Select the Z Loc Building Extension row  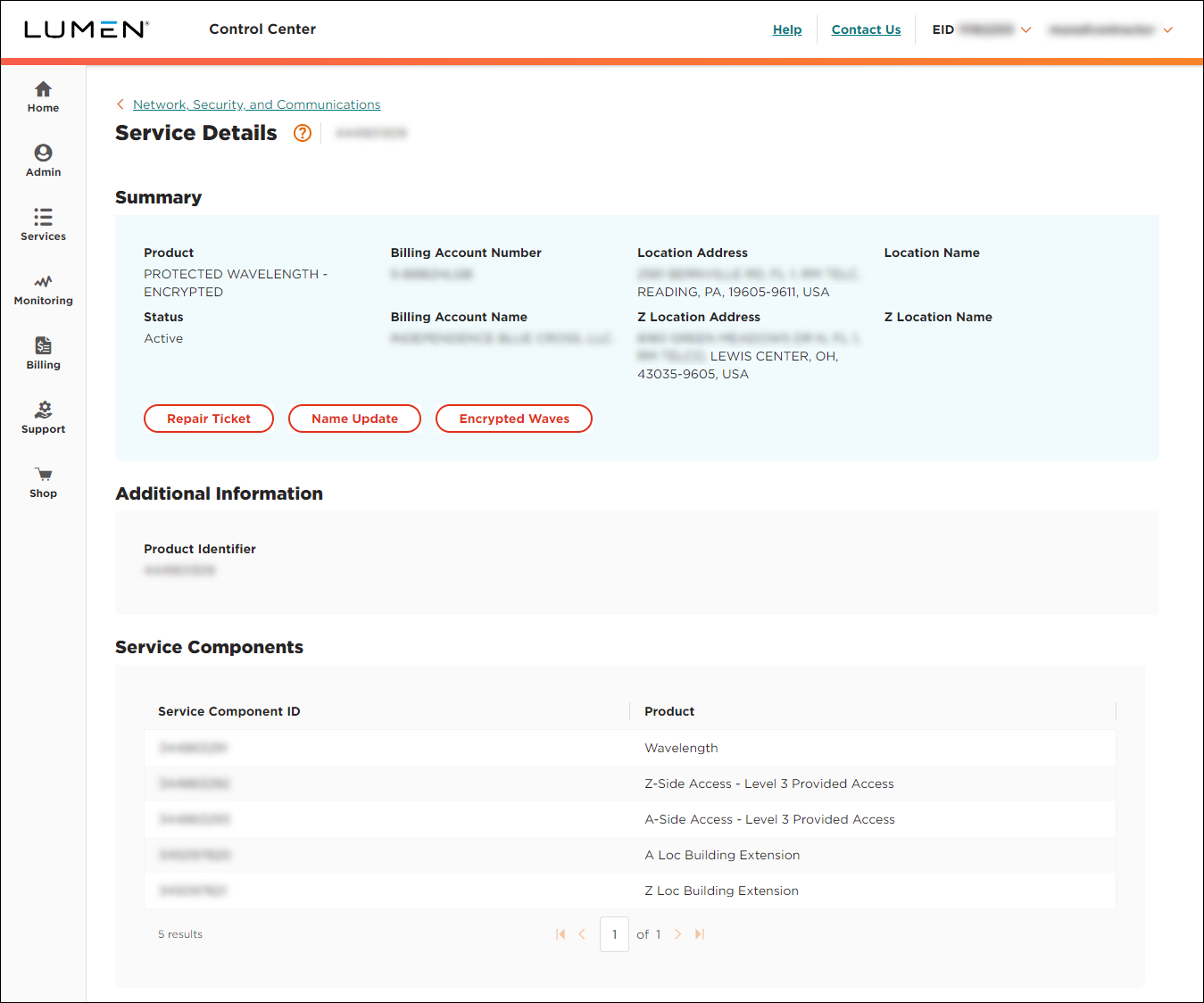tap(630, 891)
